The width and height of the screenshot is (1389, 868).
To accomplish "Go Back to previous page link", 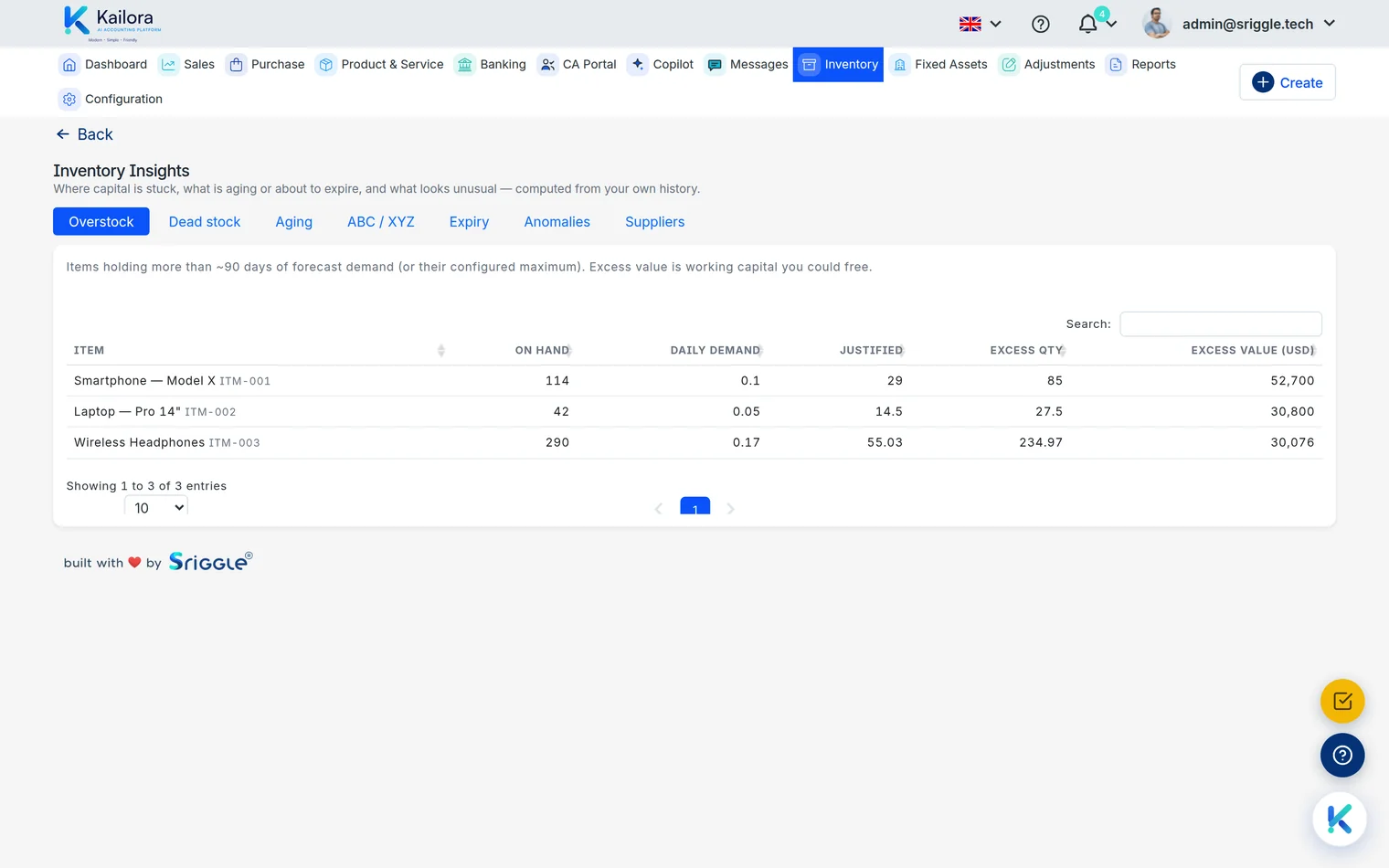I will pyautogui.click(x=84, y=134).
